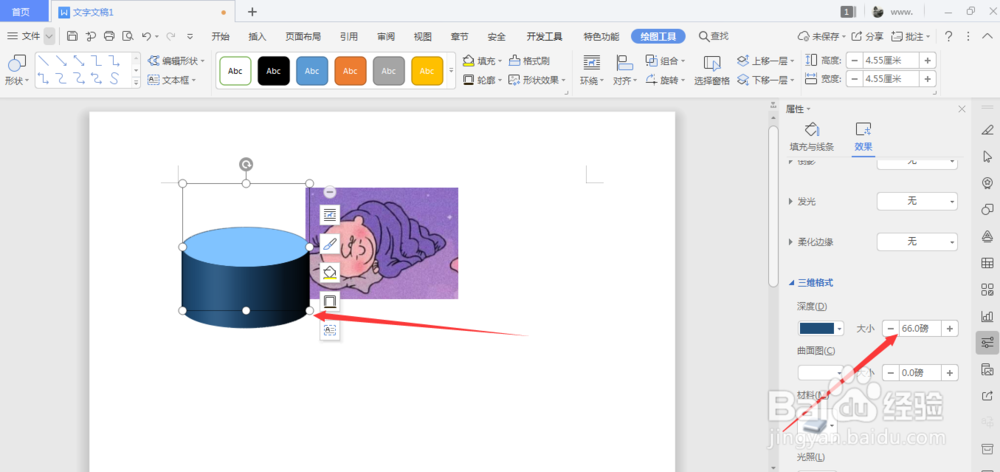Increase shape 高度 with plus button
The height and width of the screenshot is (472, 1000).
pyautogui.click(x=927, y=61)
